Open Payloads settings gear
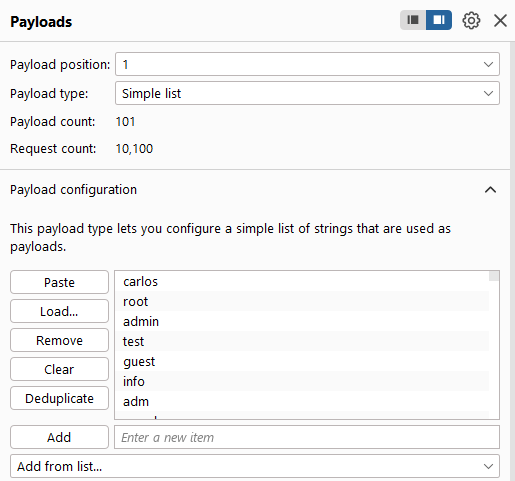The width and height of the screenshot is (515, 481). [471, 21]
